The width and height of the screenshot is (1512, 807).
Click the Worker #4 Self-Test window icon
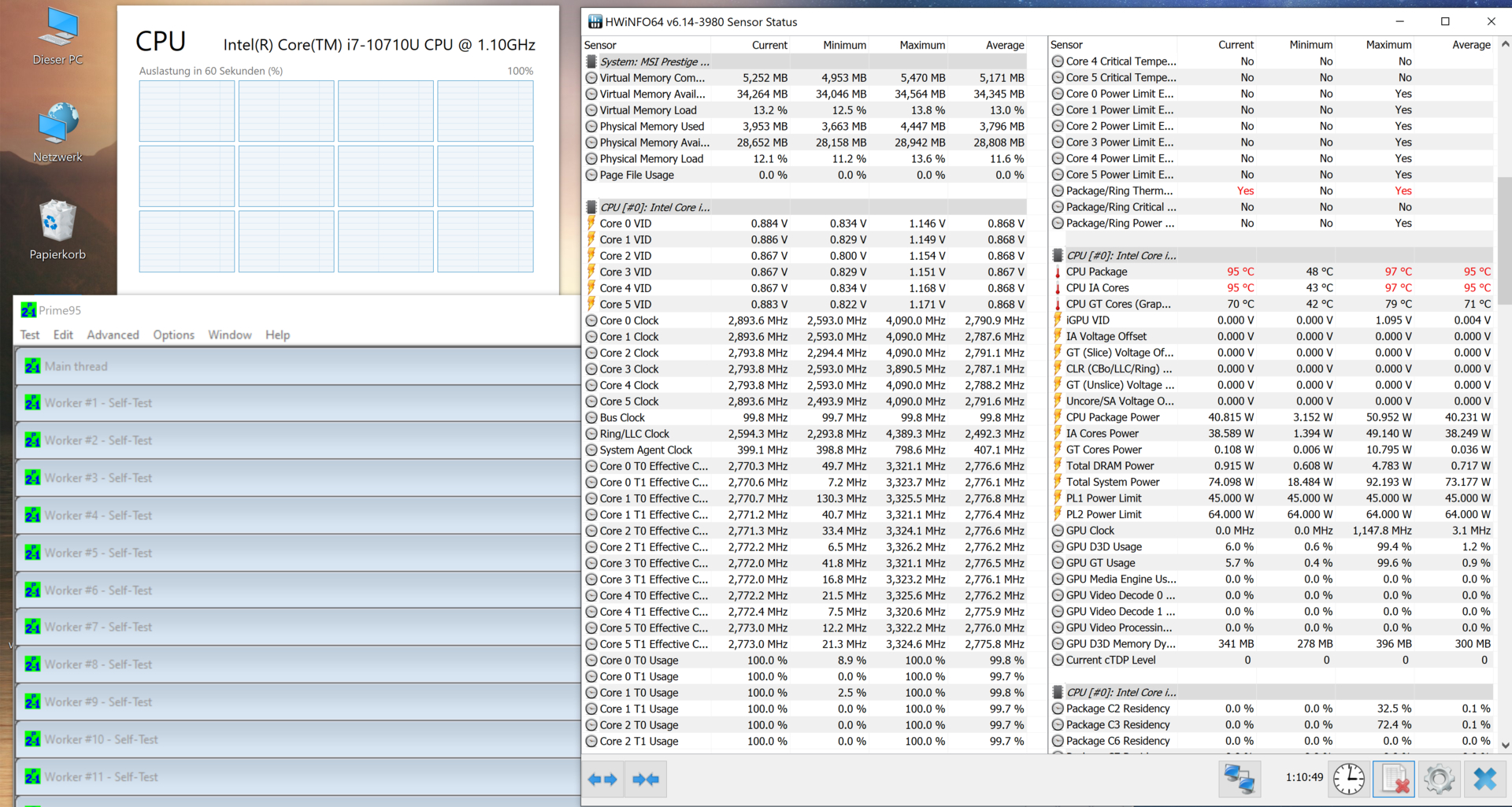click(x=32, y=515)
